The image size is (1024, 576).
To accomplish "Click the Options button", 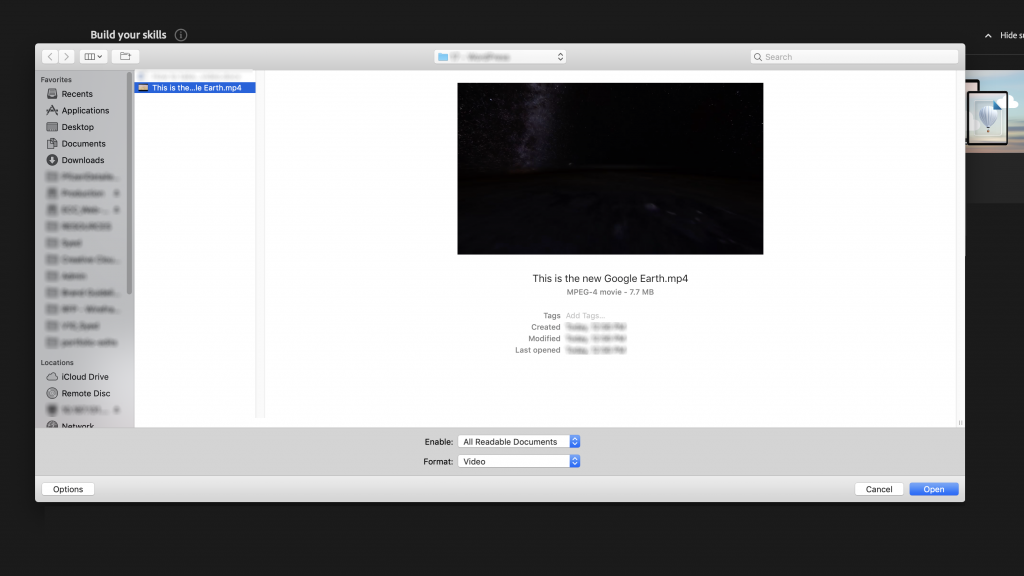I will (68, 489).
